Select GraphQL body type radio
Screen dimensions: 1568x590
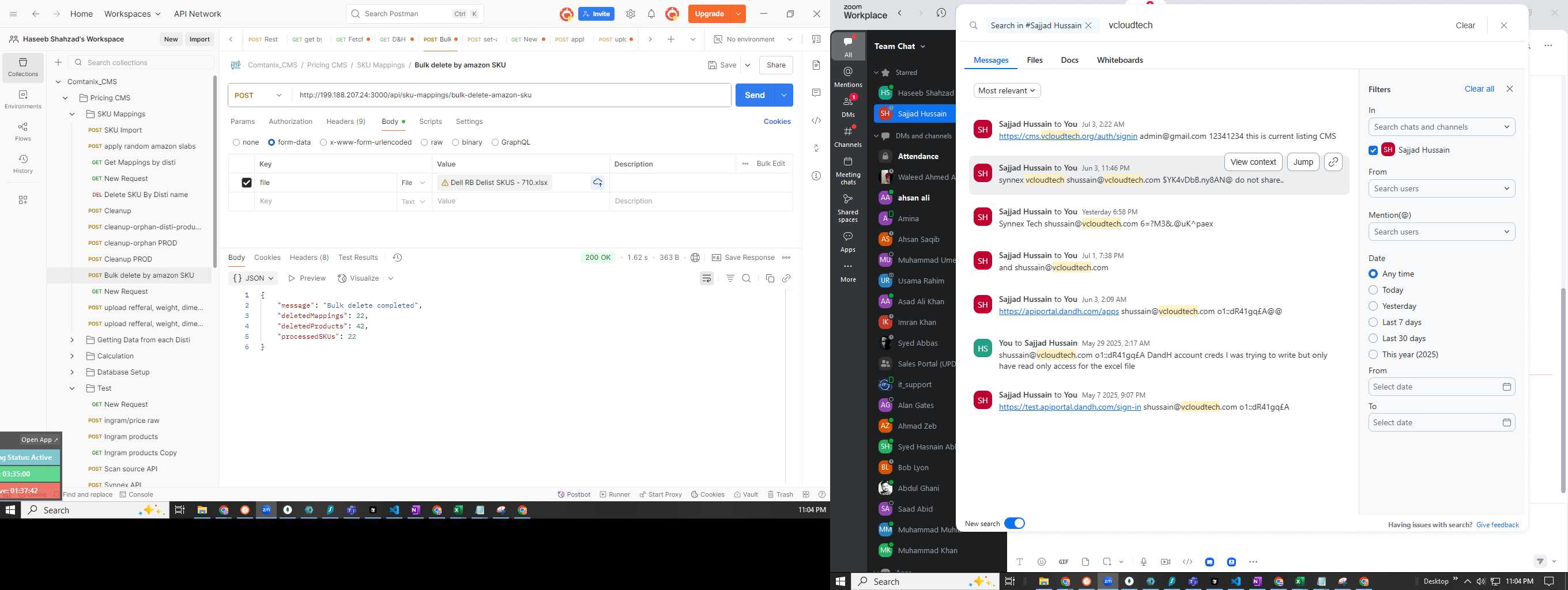coord(495,142)
